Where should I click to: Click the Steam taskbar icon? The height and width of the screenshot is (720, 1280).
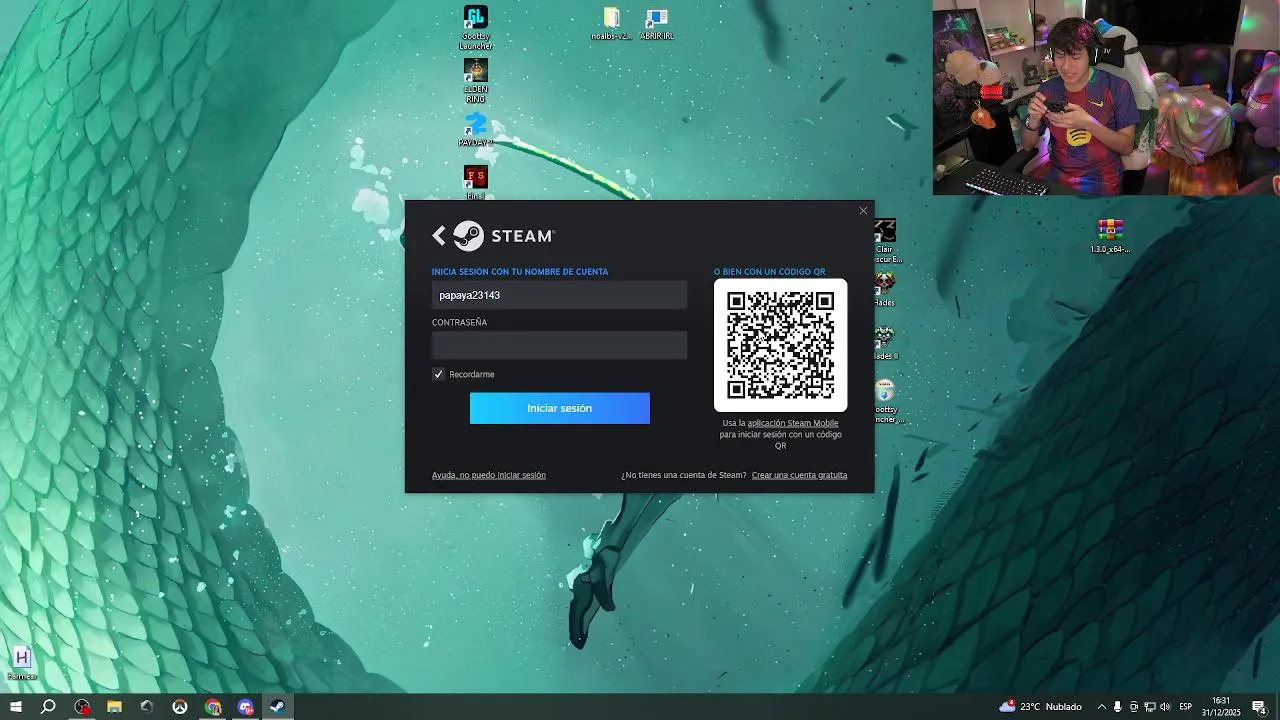tap(278, 707)
